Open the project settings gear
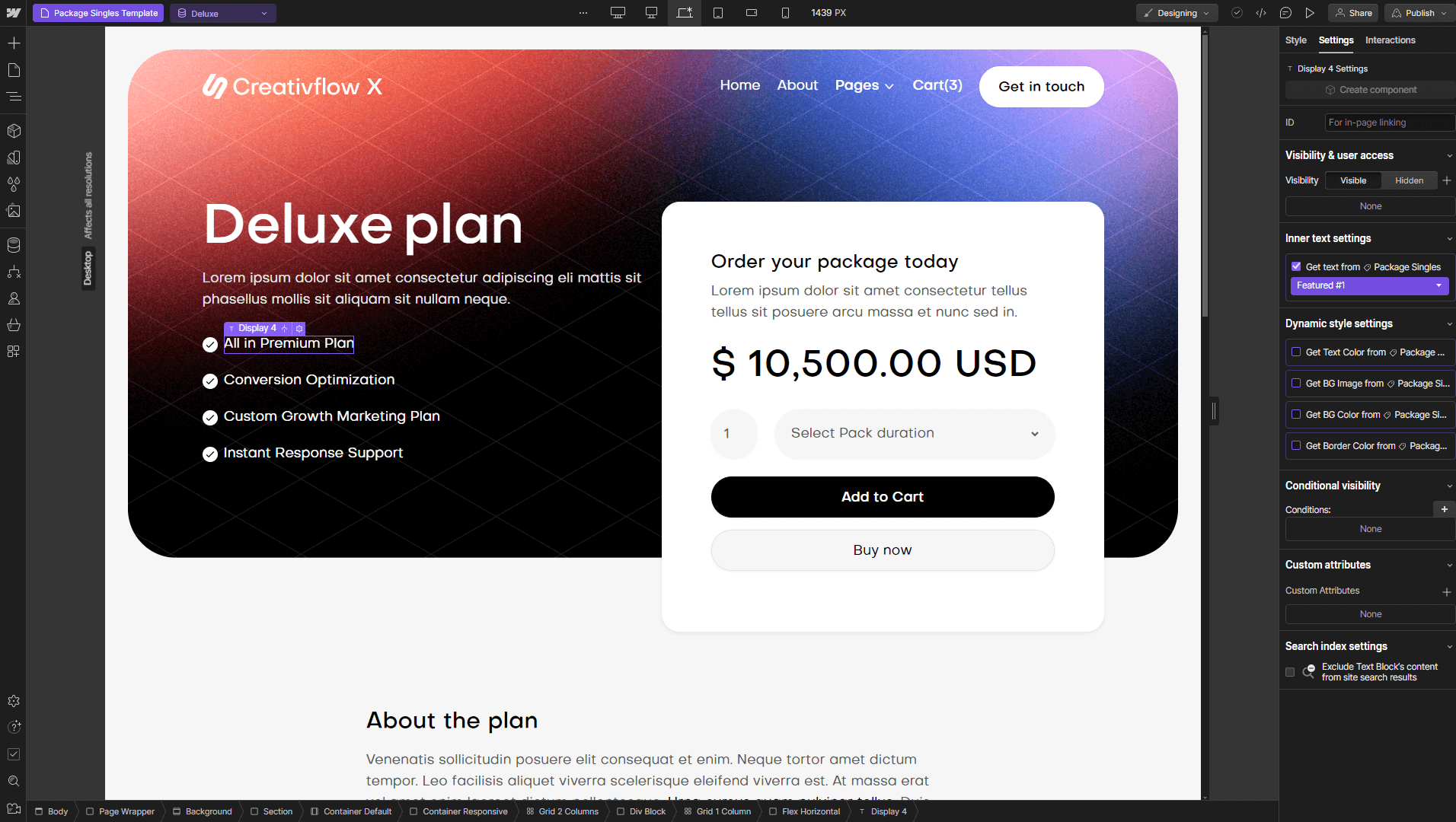 [14, 701]
